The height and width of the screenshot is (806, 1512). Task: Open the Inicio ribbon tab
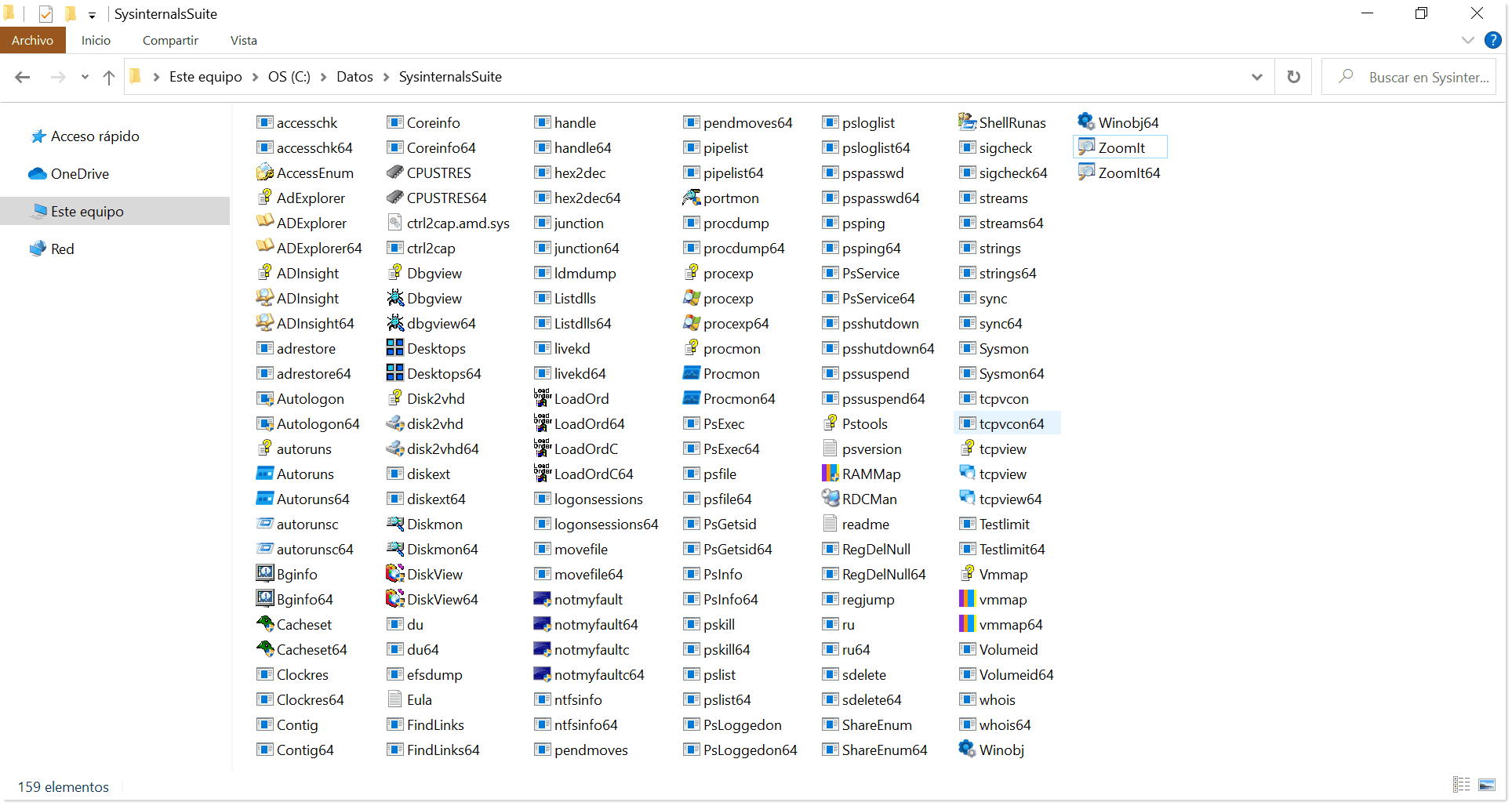(x=96, y=40)
